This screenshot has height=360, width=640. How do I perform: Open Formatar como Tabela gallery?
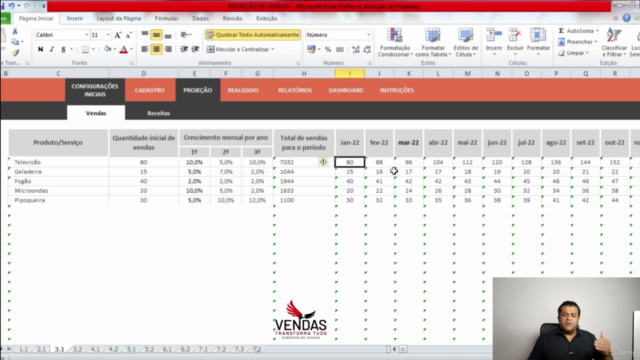(x=433, y=43)
